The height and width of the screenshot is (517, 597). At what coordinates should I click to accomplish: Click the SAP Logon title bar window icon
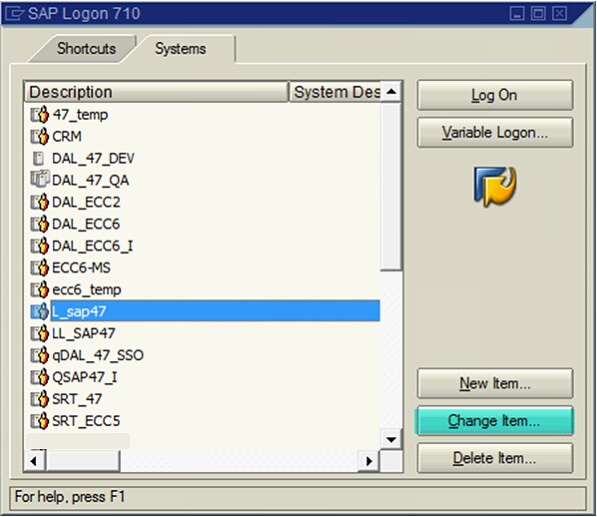coord(14,14)
